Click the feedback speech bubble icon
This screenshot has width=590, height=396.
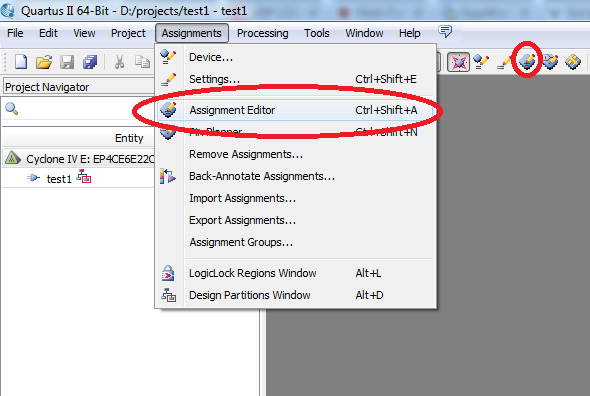[445, 31]
